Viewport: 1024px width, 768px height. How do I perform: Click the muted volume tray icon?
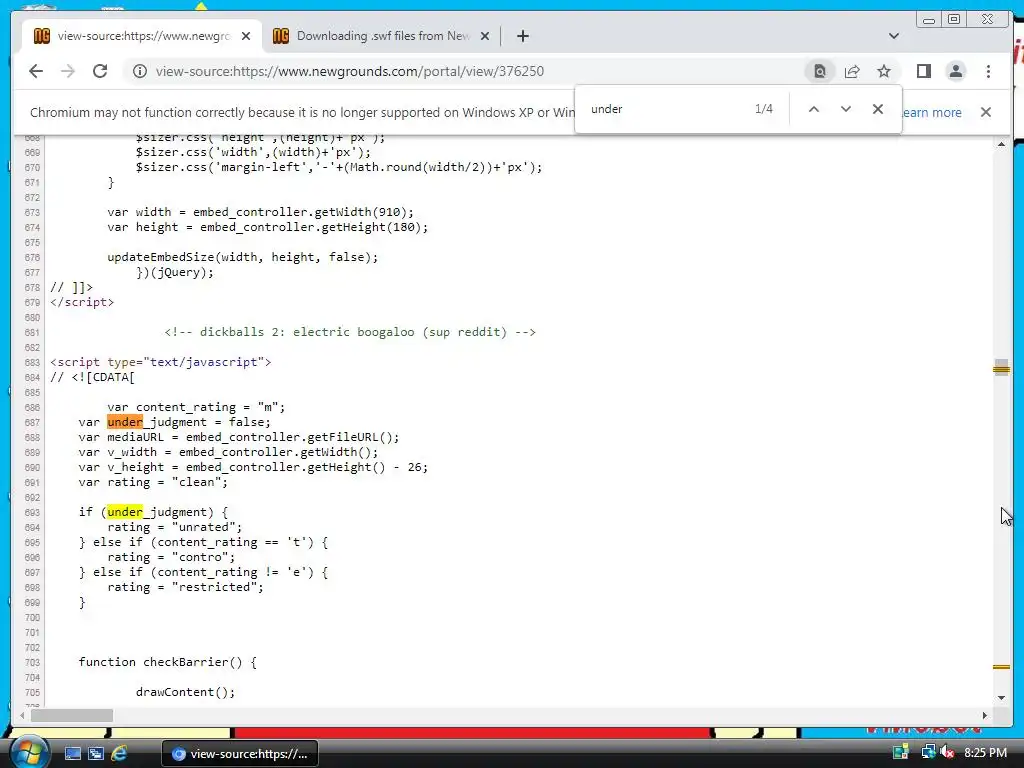[x=947, y=752]
